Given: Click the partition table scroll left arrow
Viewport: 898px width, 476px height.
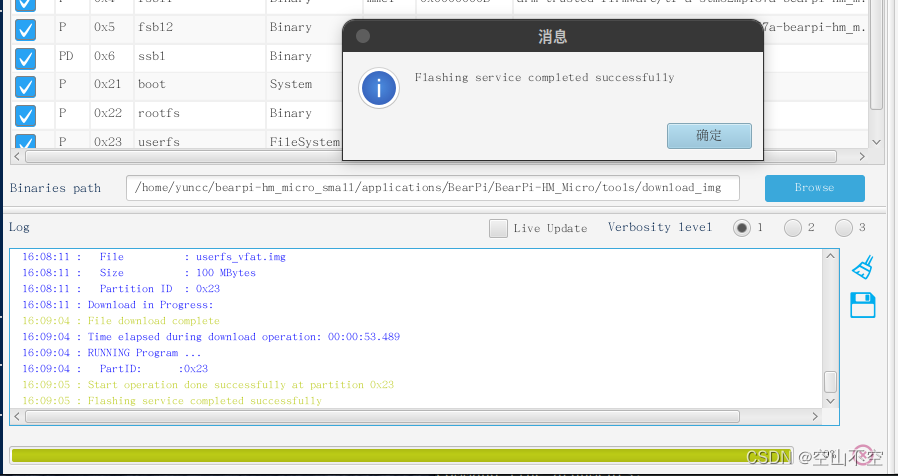Looking at the screenshot, I should point(17,156).
